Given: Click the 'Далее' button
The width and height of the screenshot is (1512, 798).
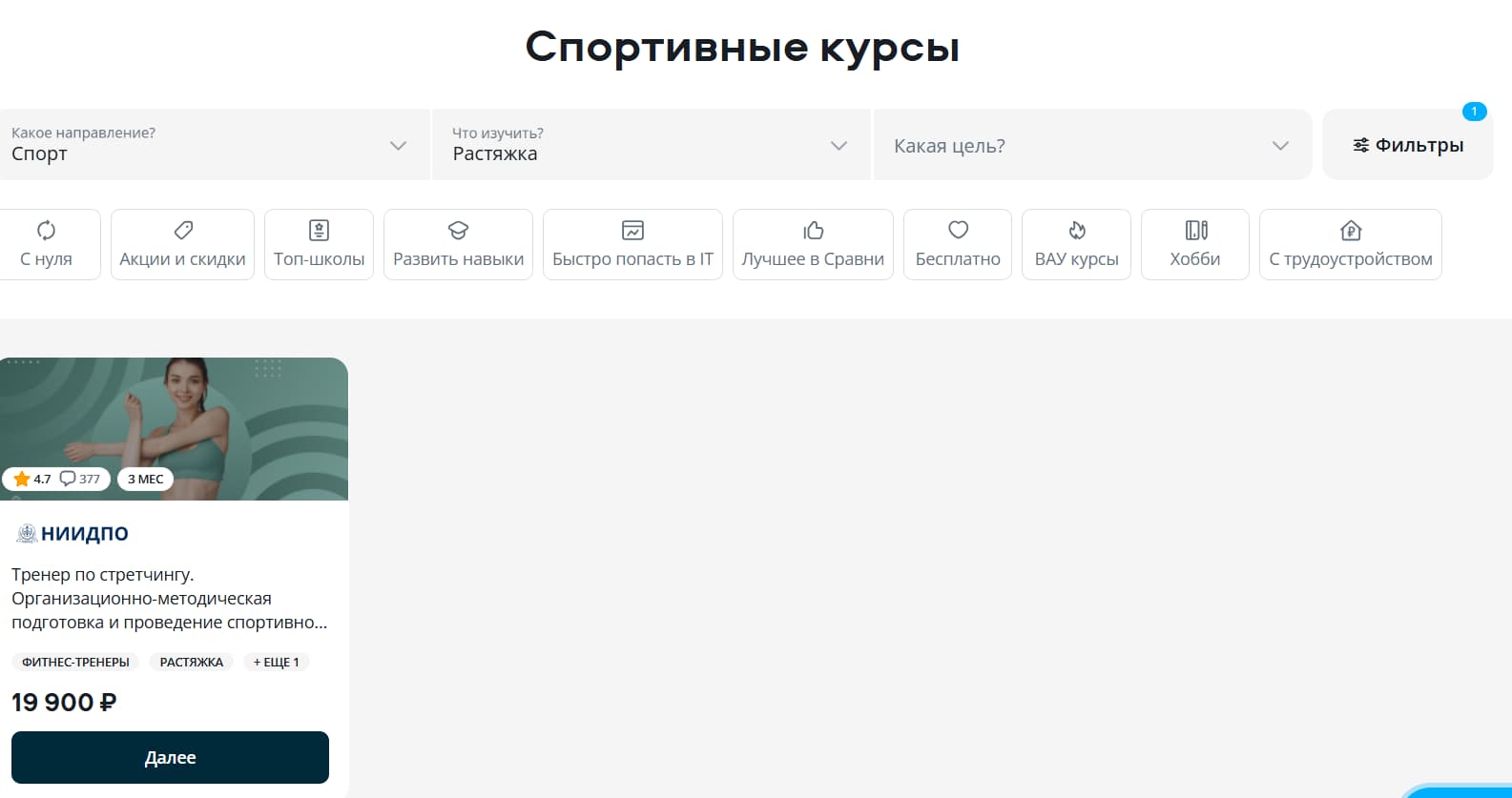Looking at the screenshot, I should tap(170, 757).
